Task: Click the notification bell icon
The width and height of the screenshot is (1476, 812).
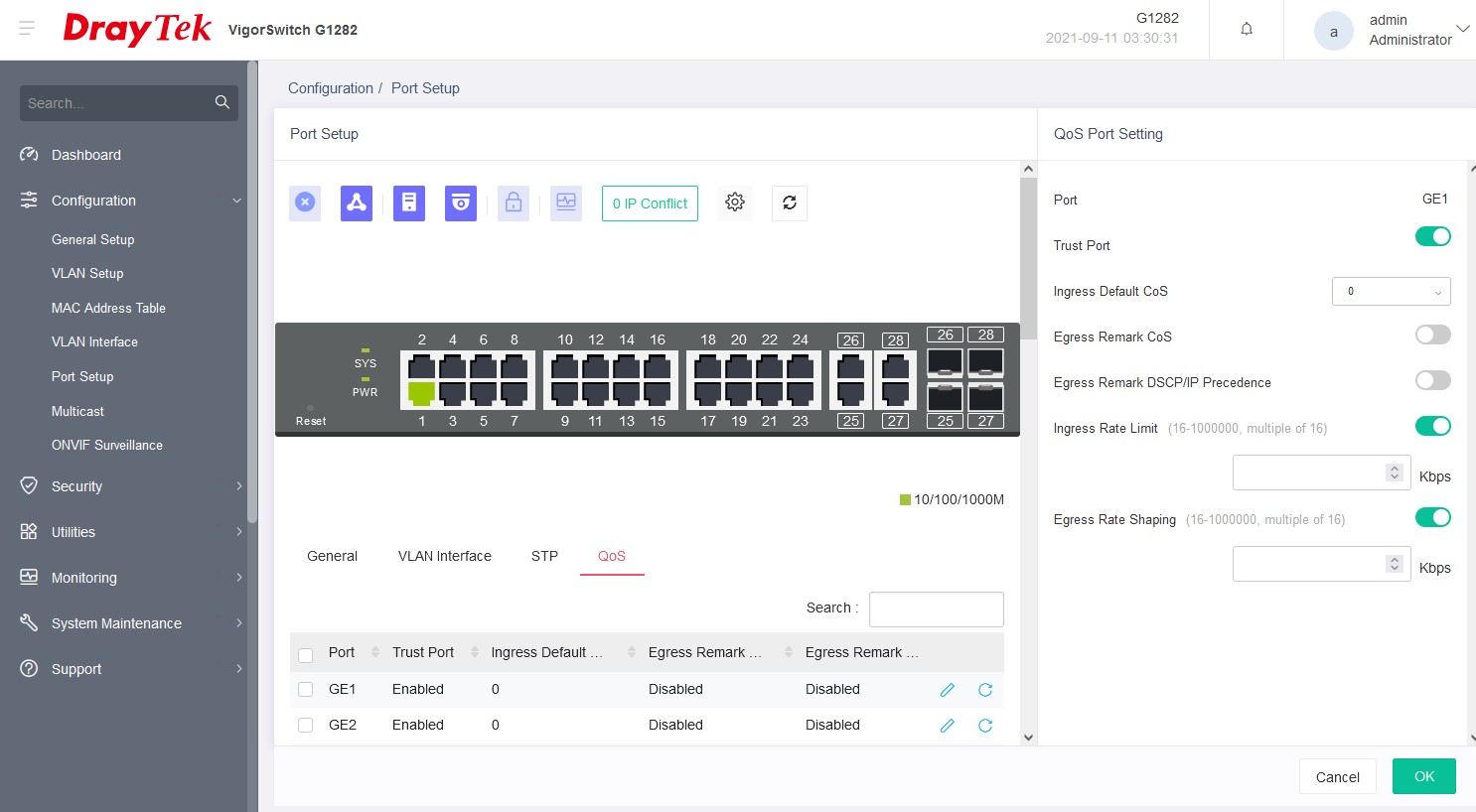Action: coord(1246,29)
